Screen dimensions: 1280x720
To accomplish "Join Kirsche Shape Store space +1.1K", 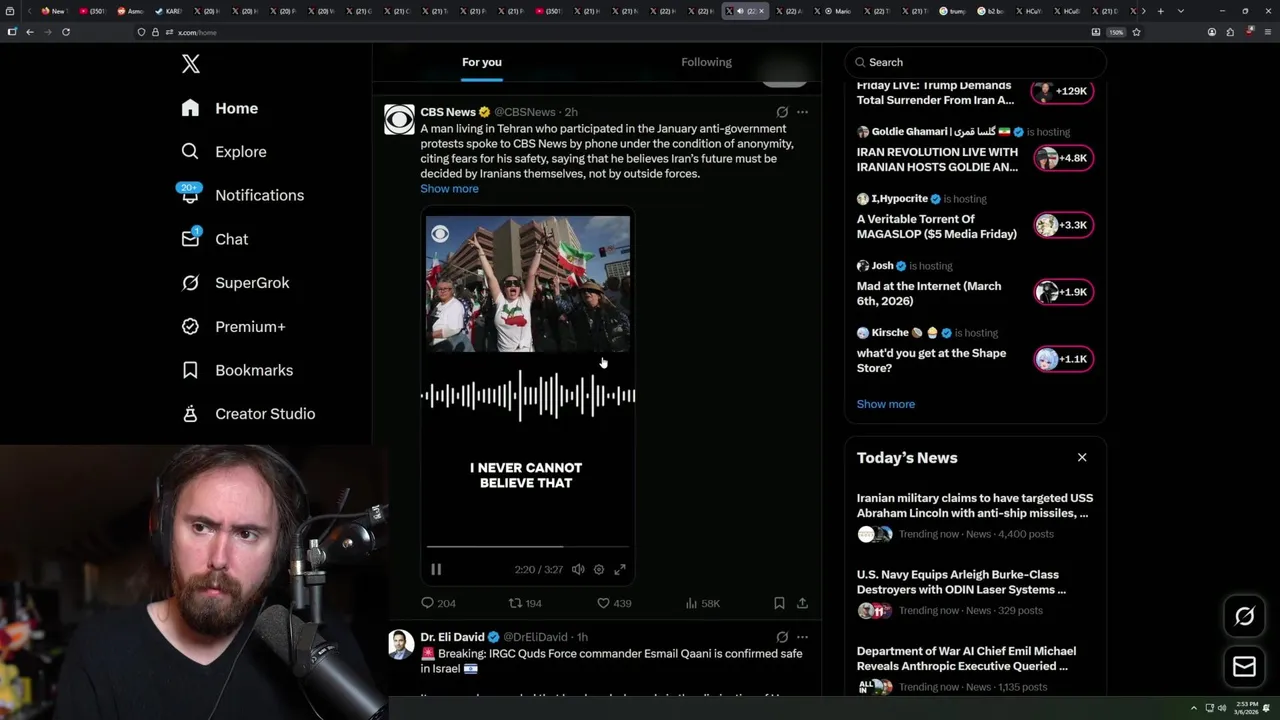I will [1063, 359].
